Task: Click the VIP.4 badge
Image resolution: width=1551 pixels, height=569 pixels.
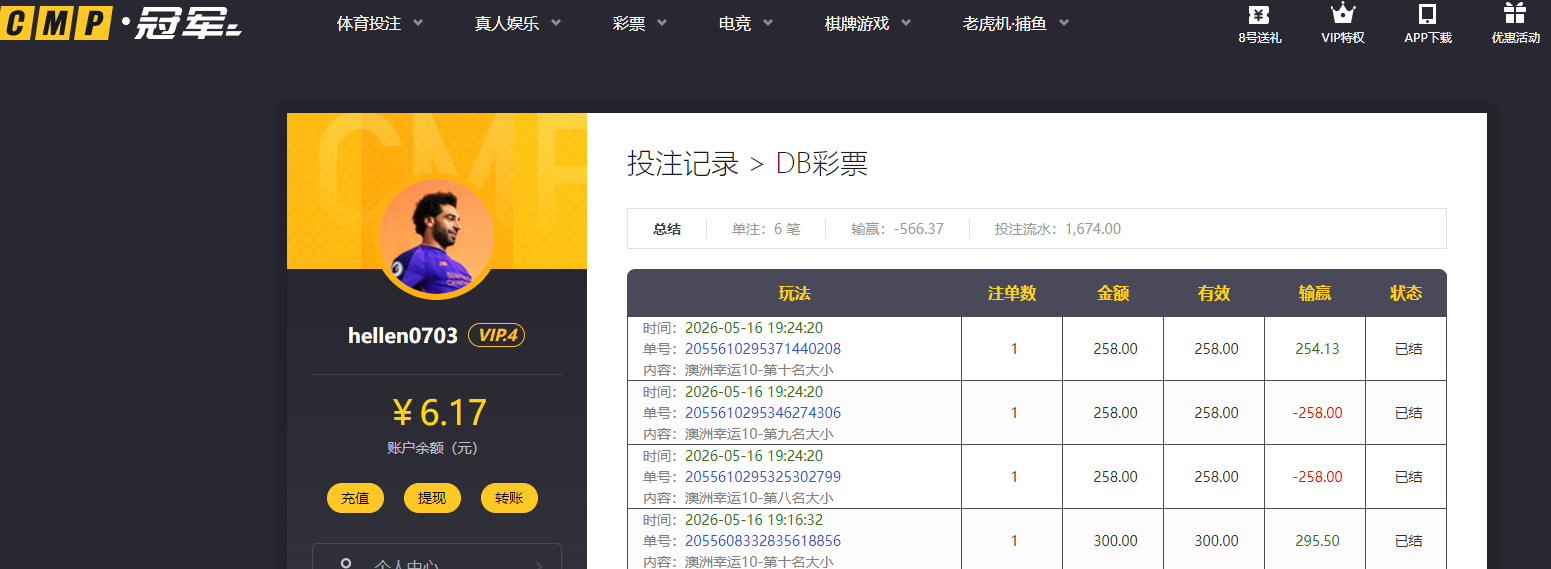Action: (x=496, y=336)
